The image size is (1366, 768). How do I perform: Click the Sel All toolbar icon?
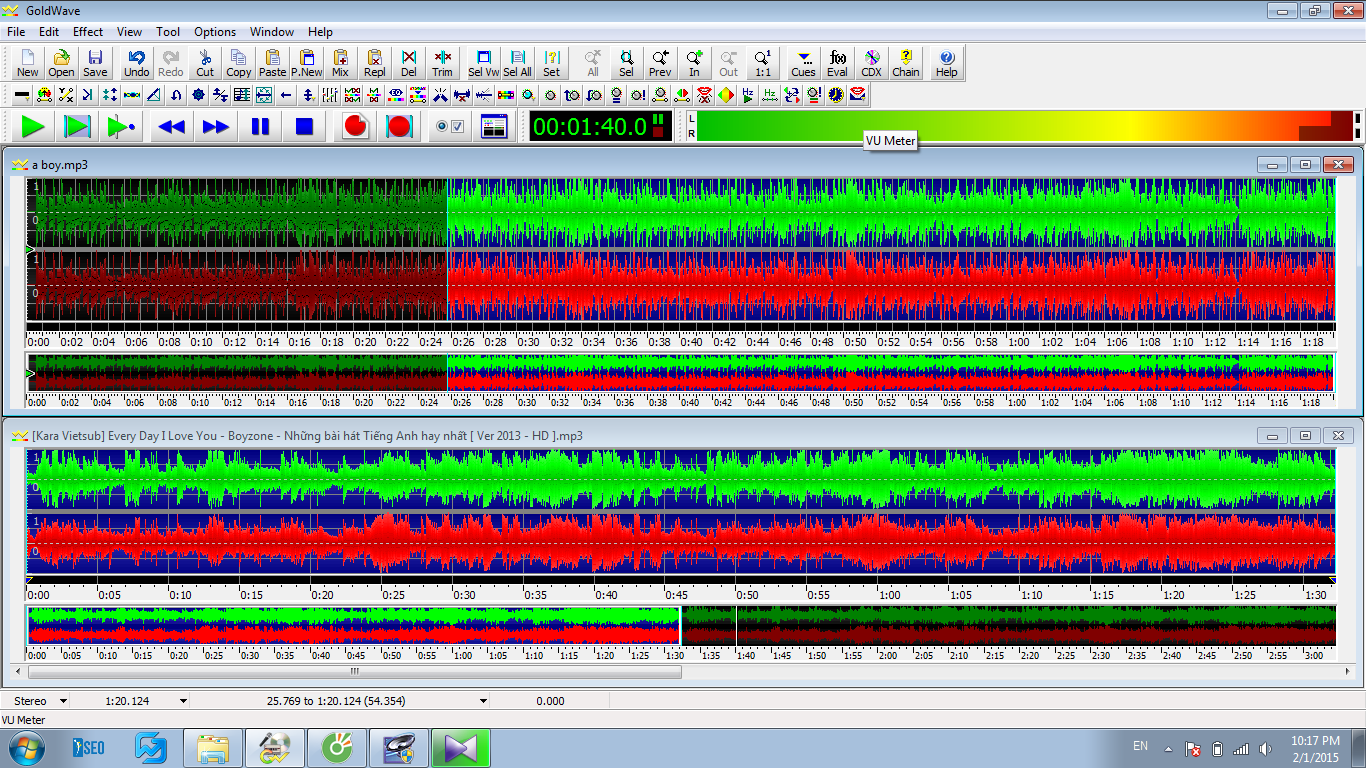tap(517, 63)
